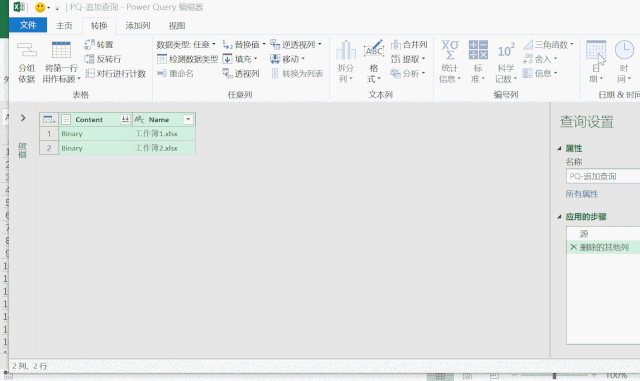Click the 透视列 pivot column button

pos(241,74)
